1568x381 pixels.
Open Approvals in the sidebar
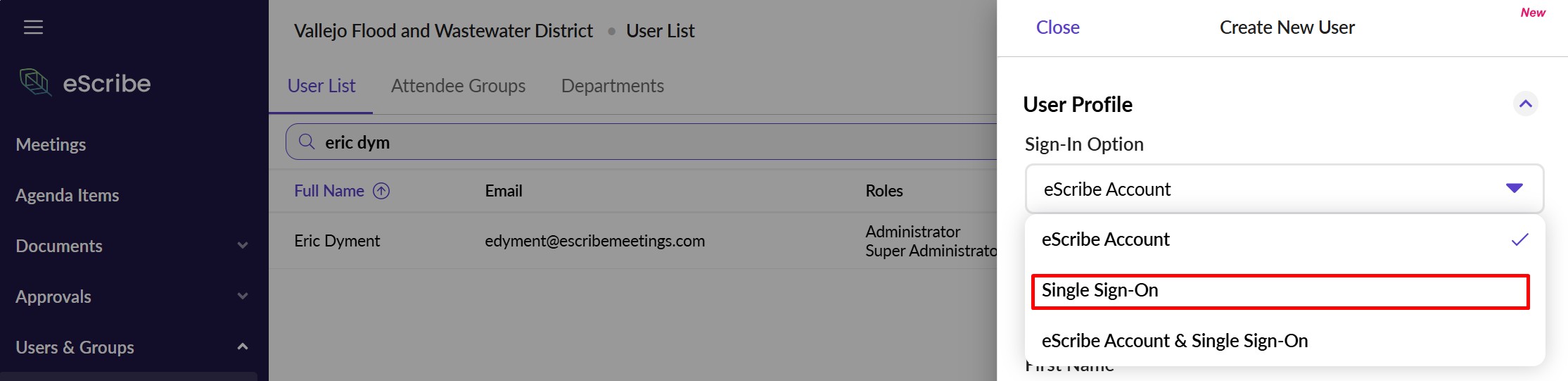(53, 296)
